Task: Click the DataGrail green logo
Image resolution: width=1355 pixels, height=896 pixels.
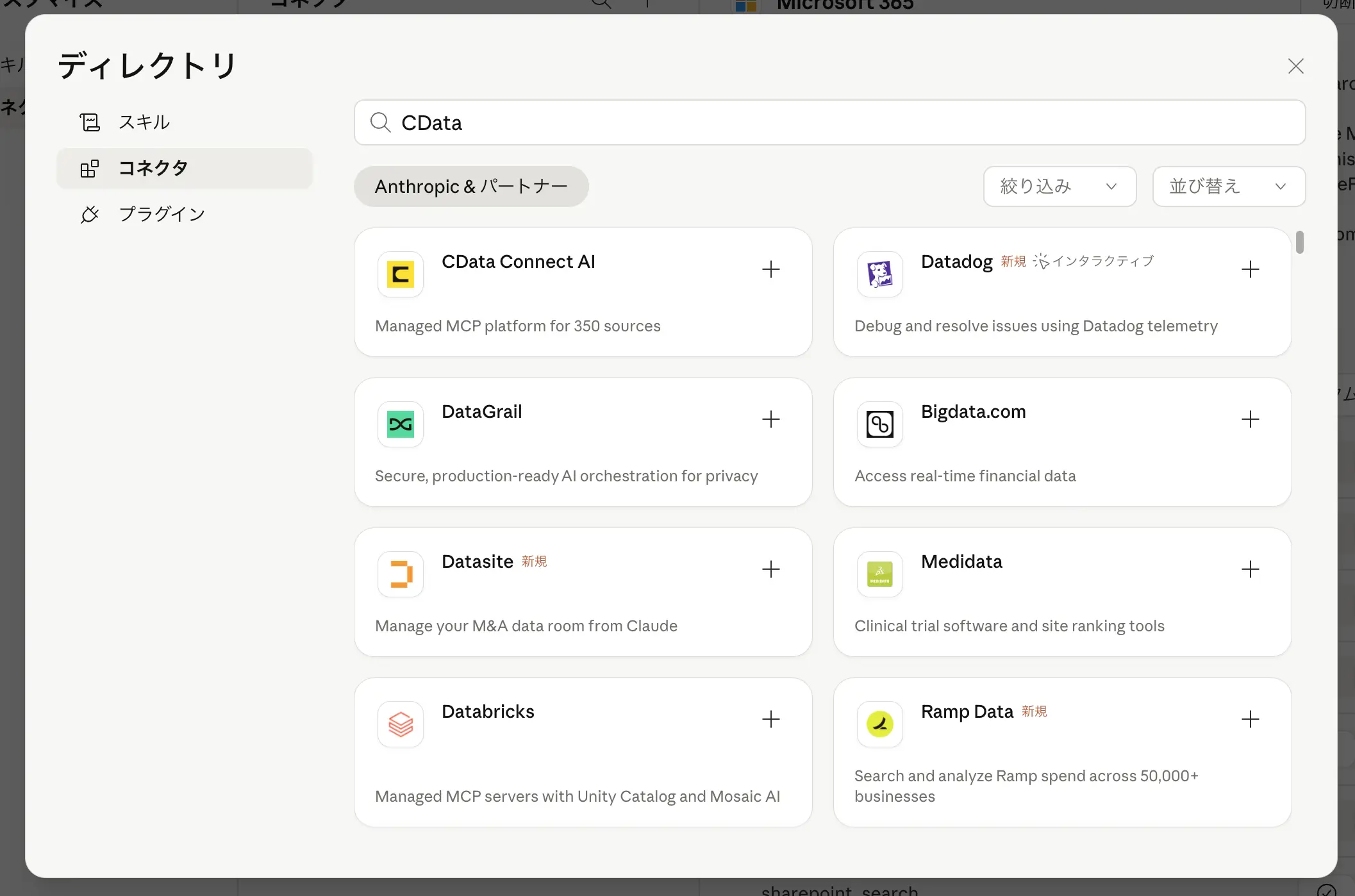Action: (x=401, y=424)
